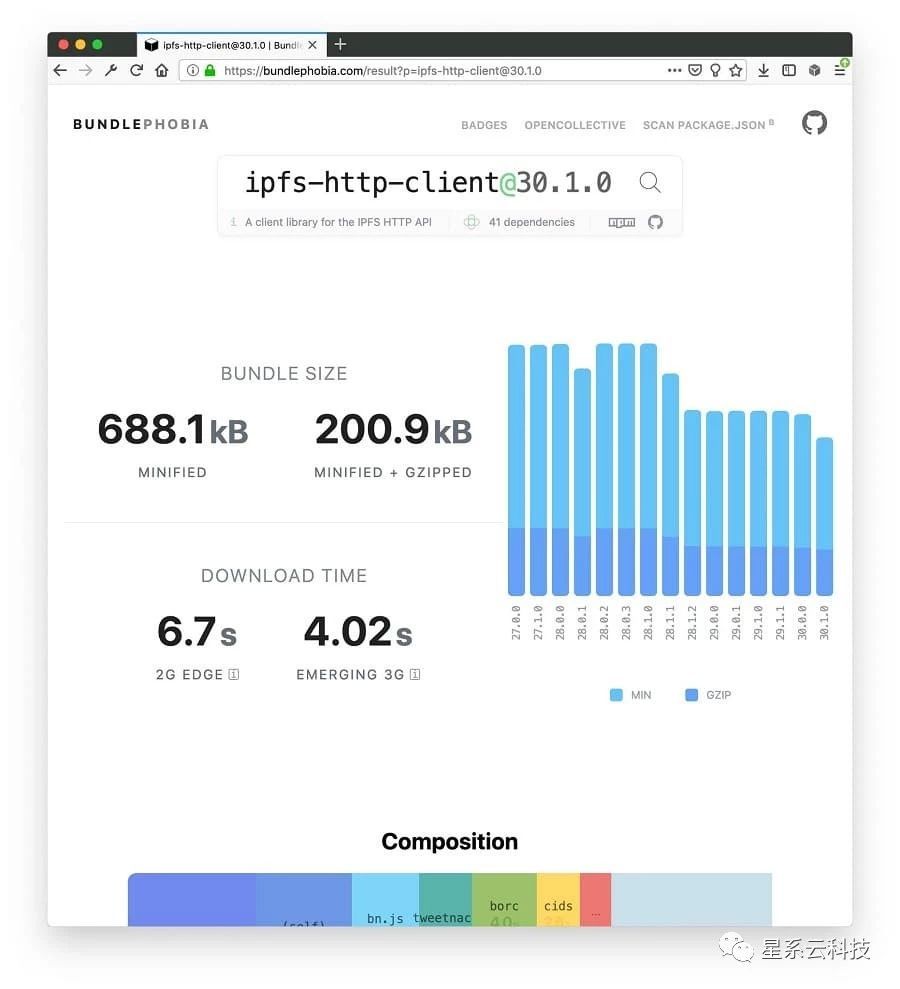Click the 41 dependencies label

(x=531, y=222)
